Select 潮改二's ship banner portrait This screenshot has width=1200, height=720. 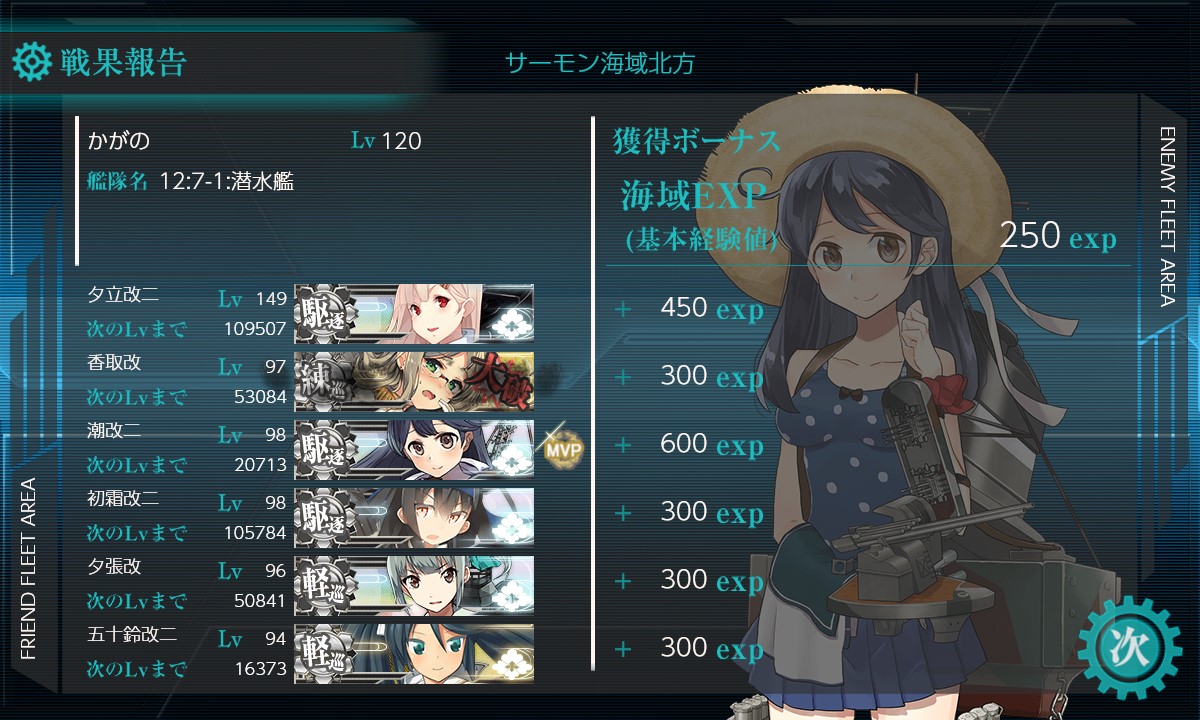click(x=414, y=450)
